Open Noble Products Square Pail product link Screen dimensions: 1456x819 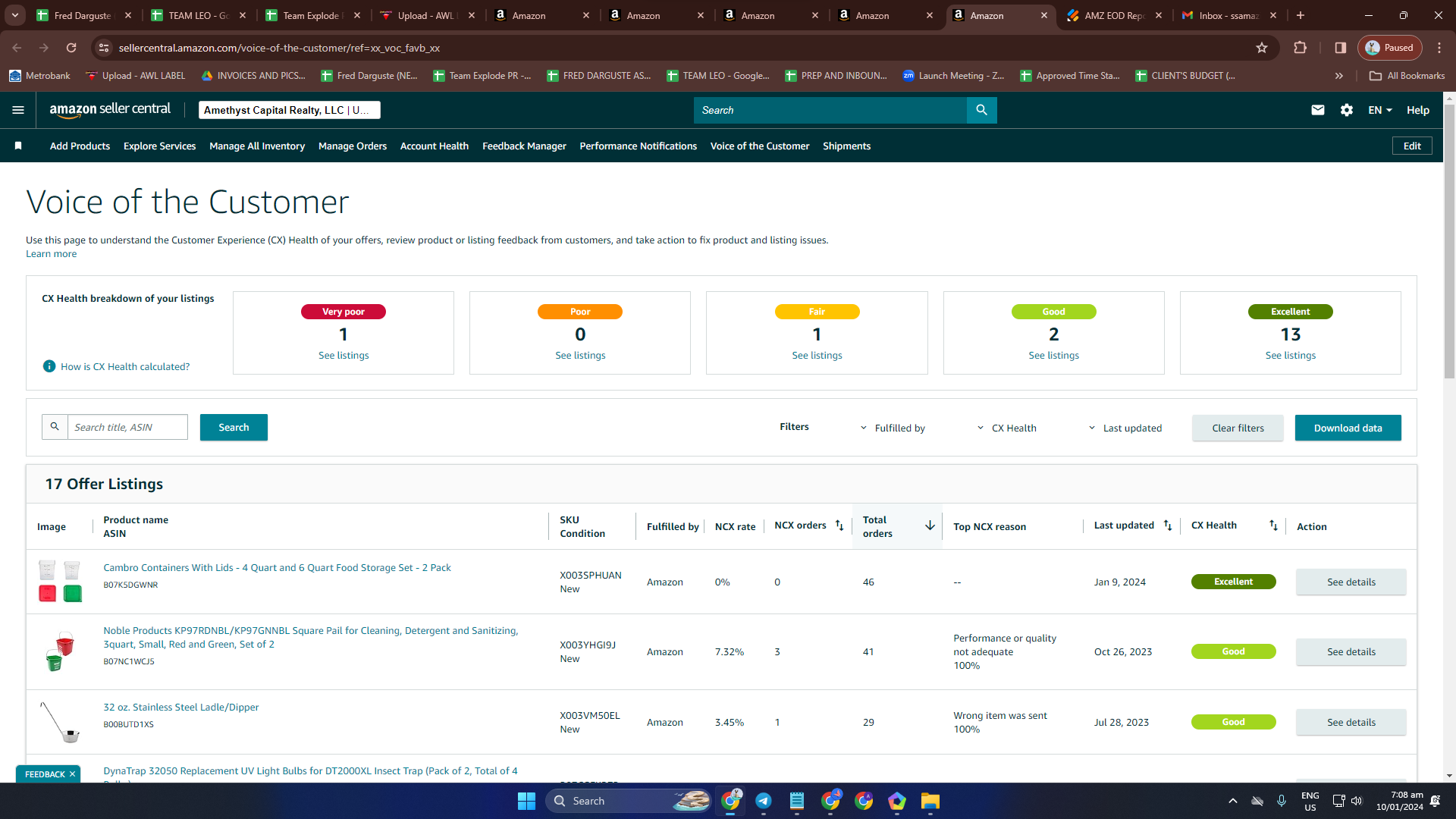pos(311,637)
